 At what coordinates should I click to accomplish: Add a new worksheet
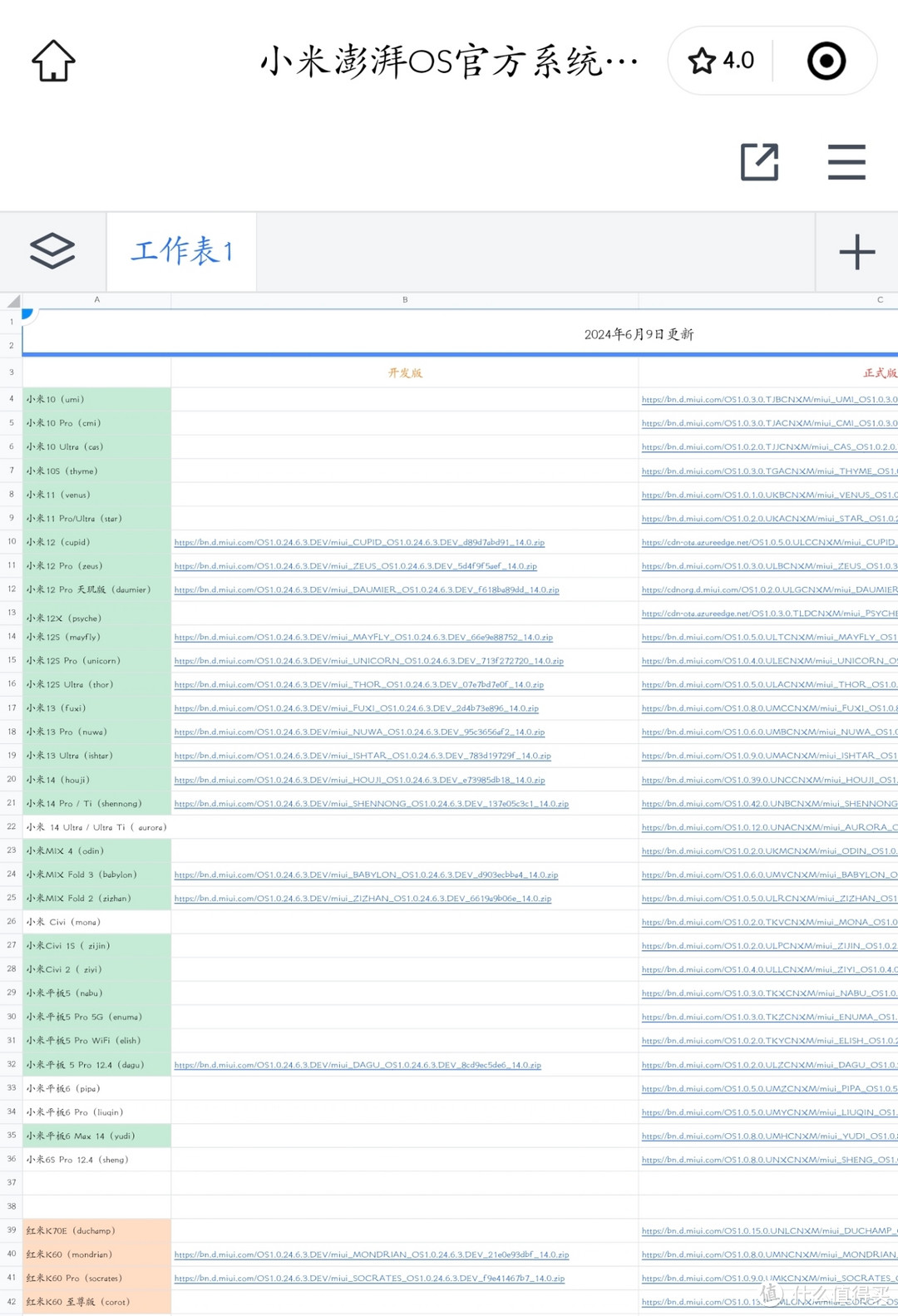[857, 252]
